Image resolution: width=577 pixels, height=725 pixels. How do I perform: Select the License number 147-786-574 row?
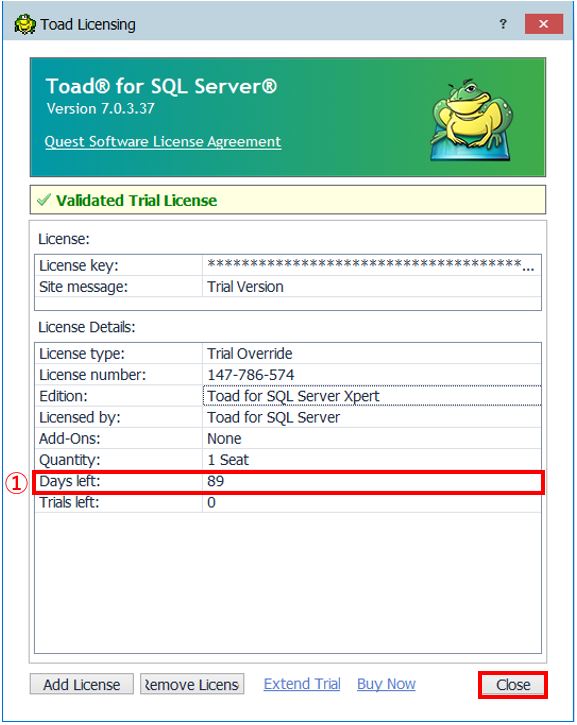288,375
